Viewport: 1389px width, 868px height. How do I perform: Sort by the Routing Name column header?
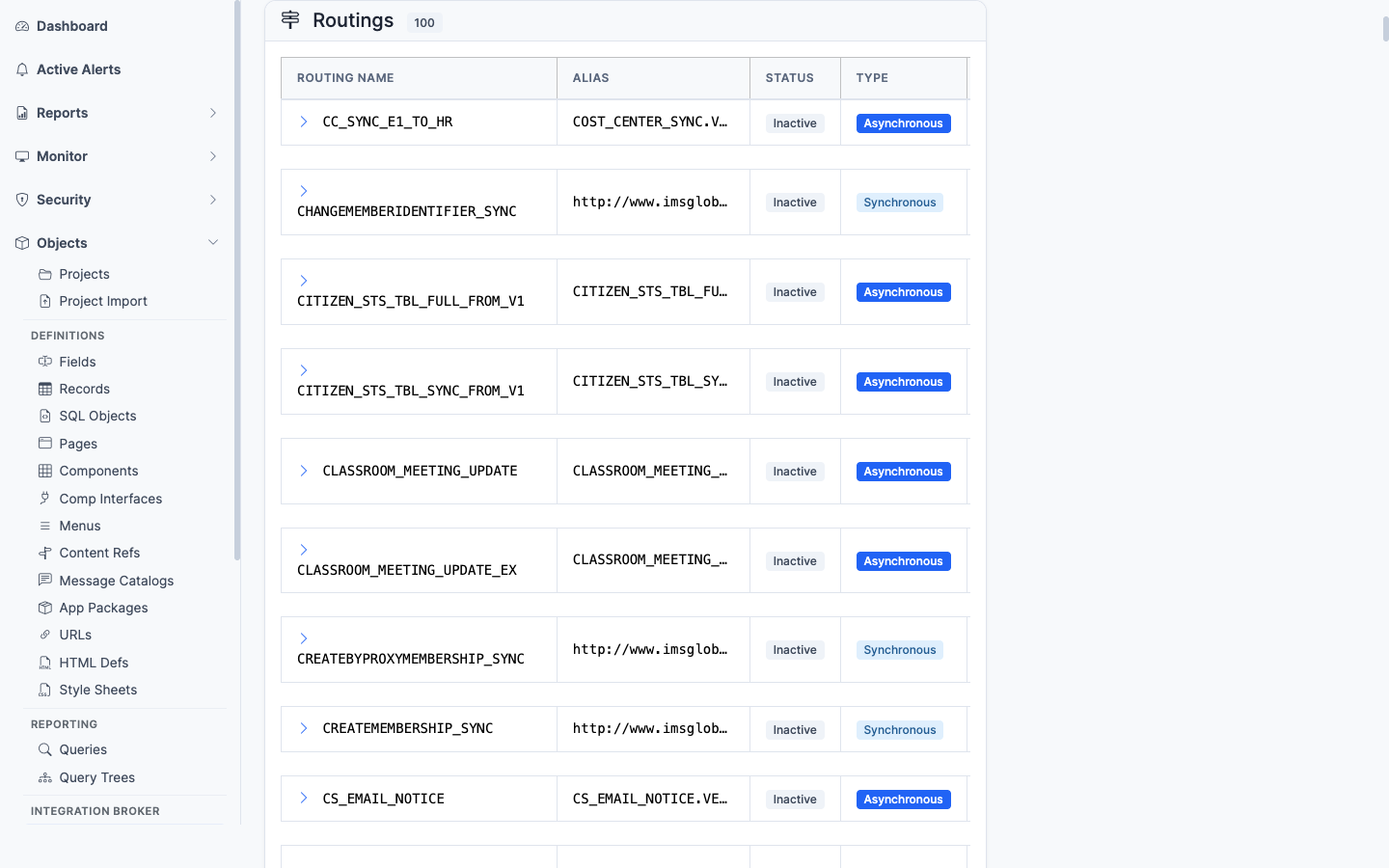[x=419, y=78]
